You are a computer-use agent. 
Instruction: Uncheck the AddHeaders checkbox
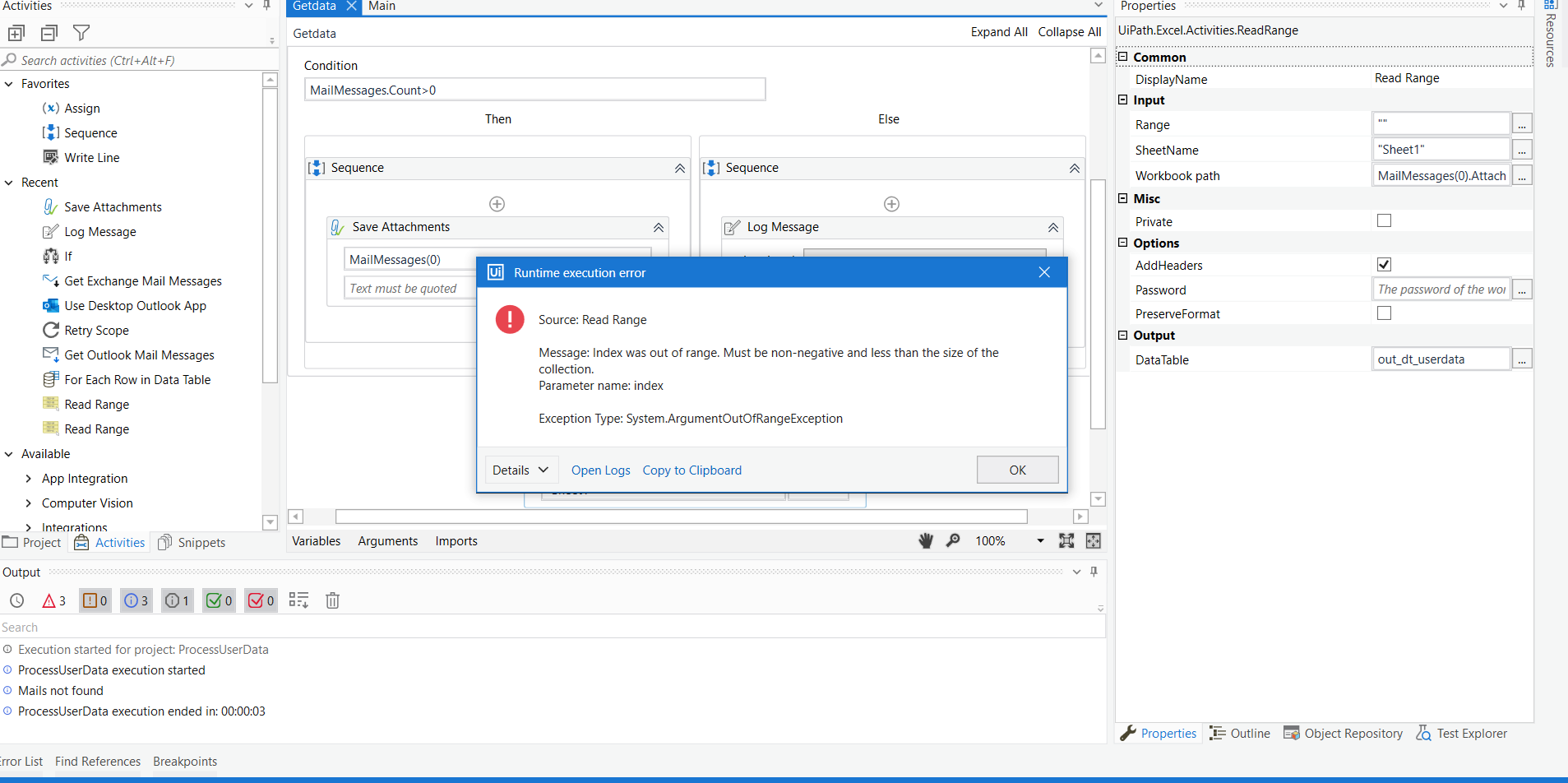click(1385, 264)
